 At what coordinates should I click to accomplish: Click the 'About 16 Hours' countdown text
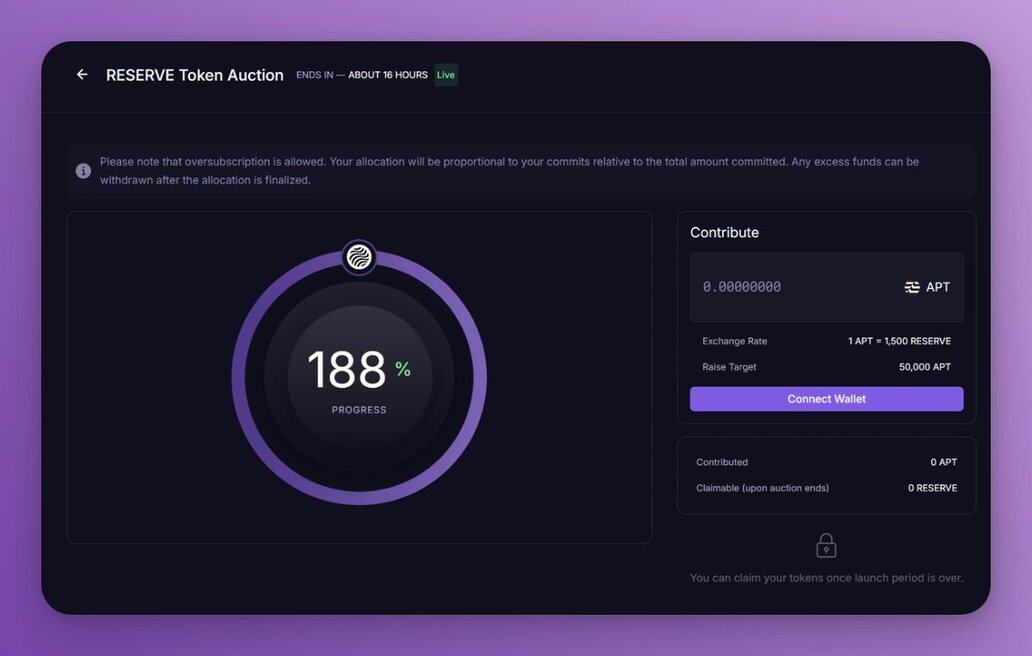click(388, 75)
